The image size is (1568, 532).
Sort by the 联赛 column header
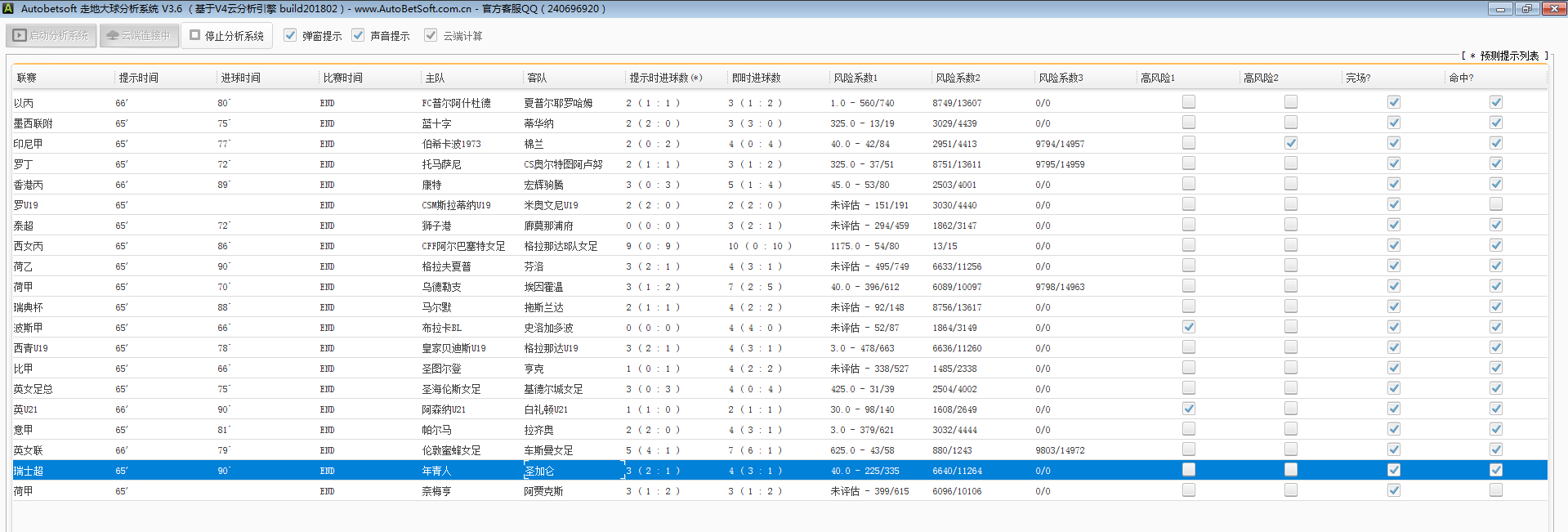click(27, 78)
